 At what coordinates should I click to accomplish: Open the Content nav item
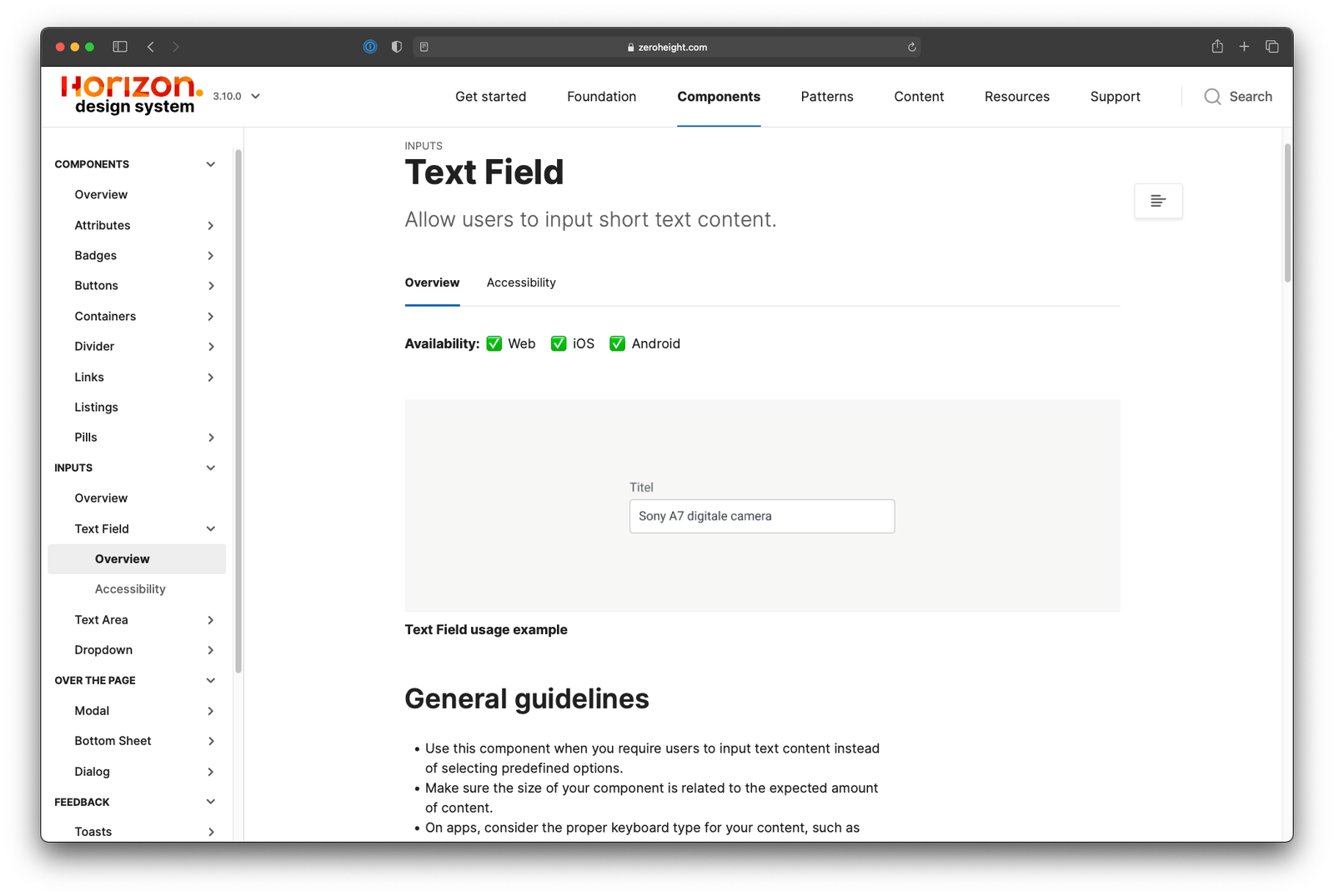click(x=919, y=97)
